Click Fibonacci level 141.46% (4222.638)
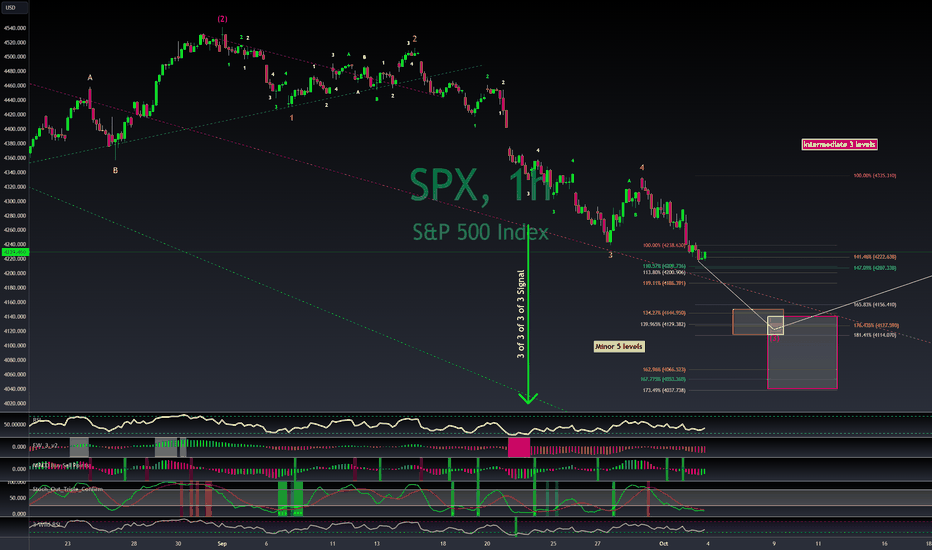932x550 pixels. coord(874,257)
